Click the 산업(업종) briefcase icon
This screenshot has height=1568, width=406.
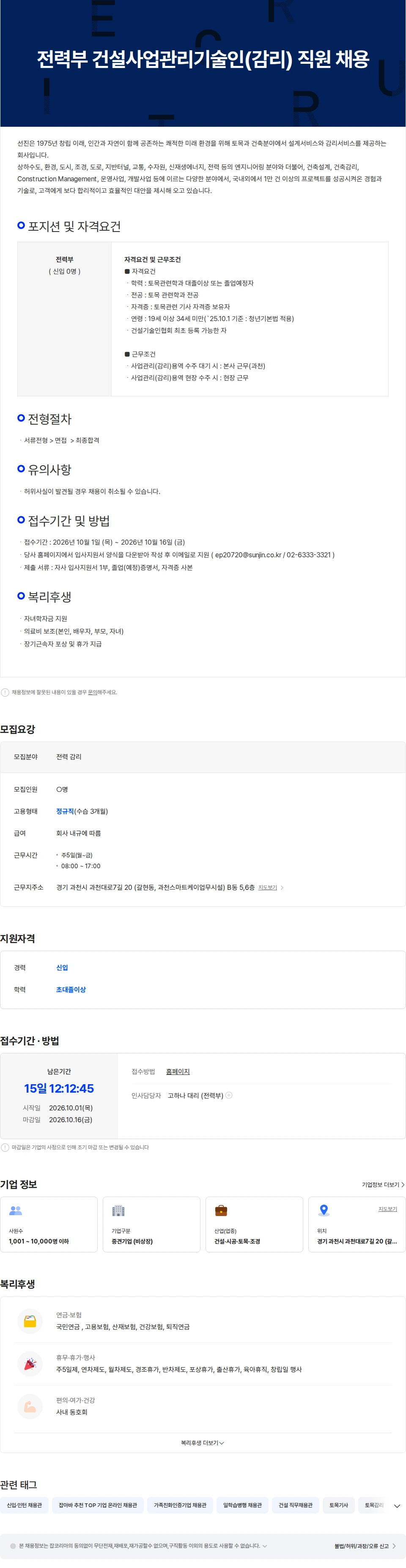[x=221, y=1211]
